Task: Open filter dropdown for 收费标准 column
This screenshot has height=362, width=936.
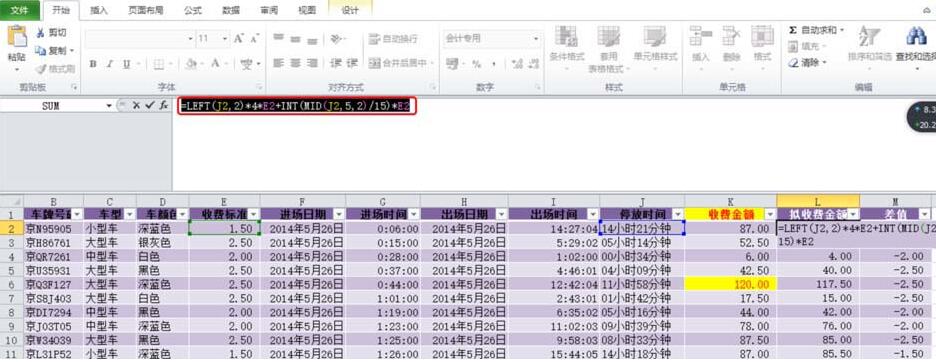Action: tap(254, 214)
